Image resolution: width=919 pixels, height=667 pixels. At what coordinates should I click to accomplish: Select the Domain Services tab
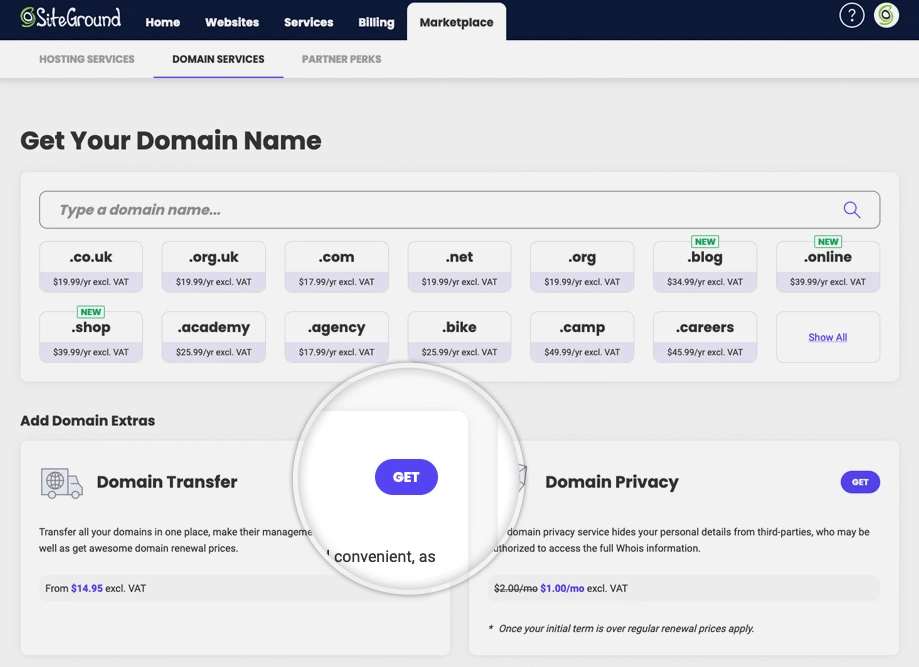pyautogui.click(x=218, y=59)
